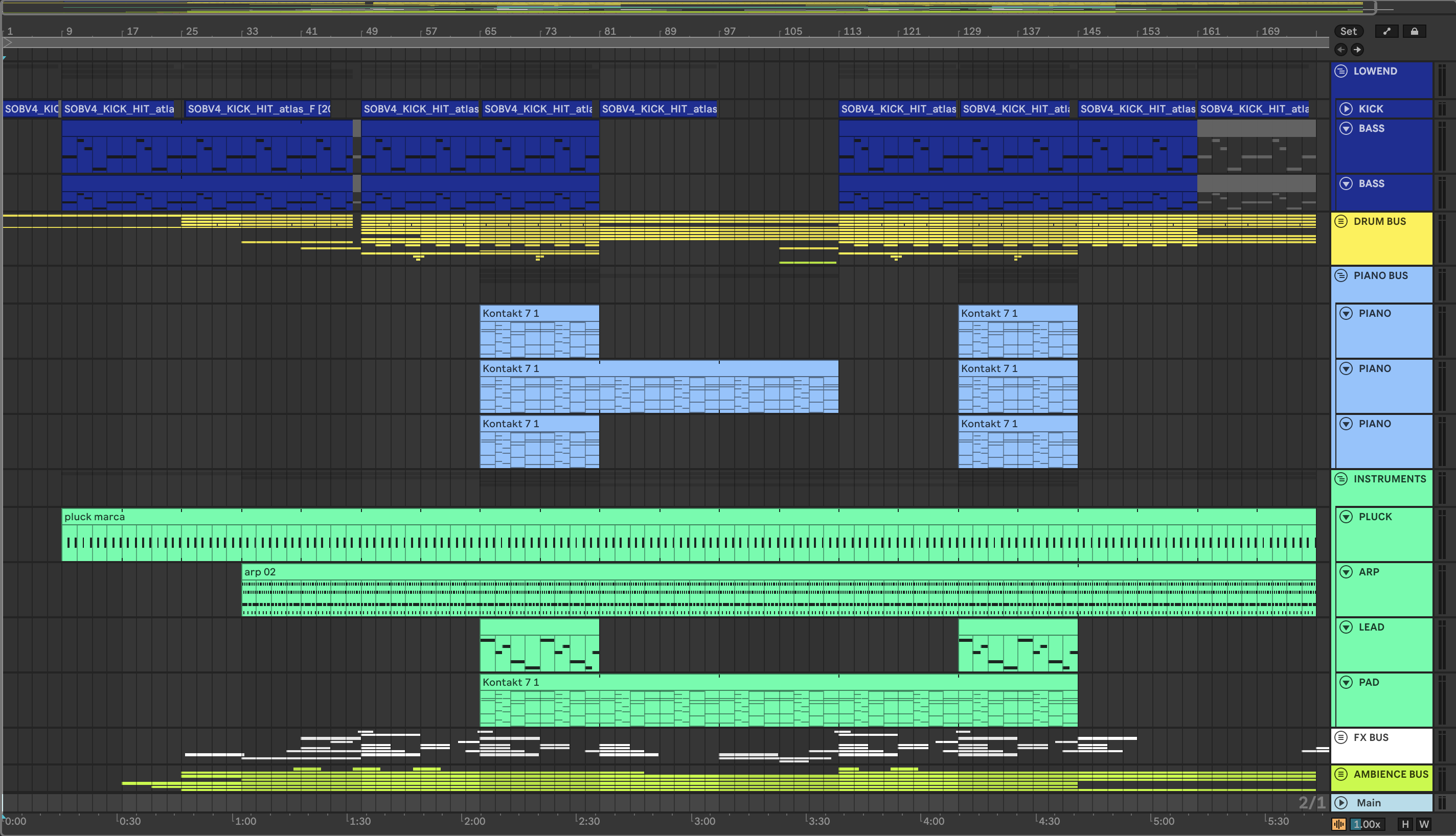Click the lock envelopes icon
The width and height of the screenshot is (1456, 836).
point(1414,31)
